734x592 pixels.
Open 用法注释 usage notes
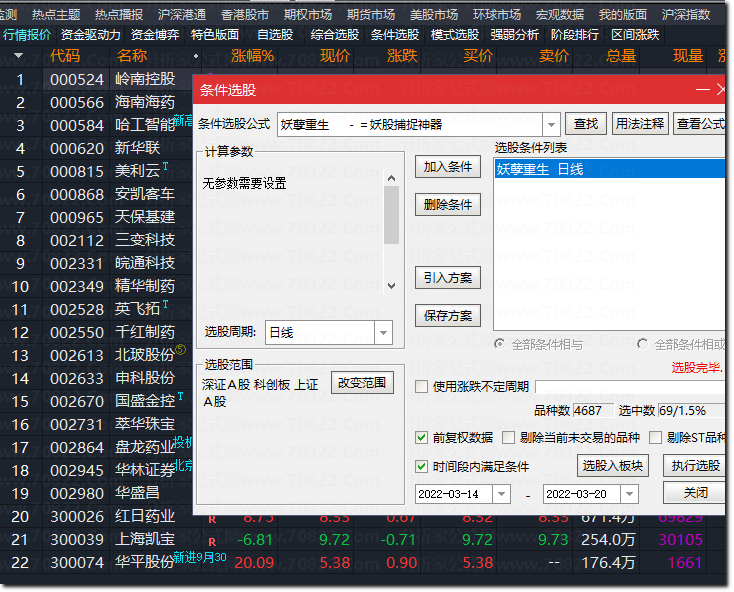(639, 124)
